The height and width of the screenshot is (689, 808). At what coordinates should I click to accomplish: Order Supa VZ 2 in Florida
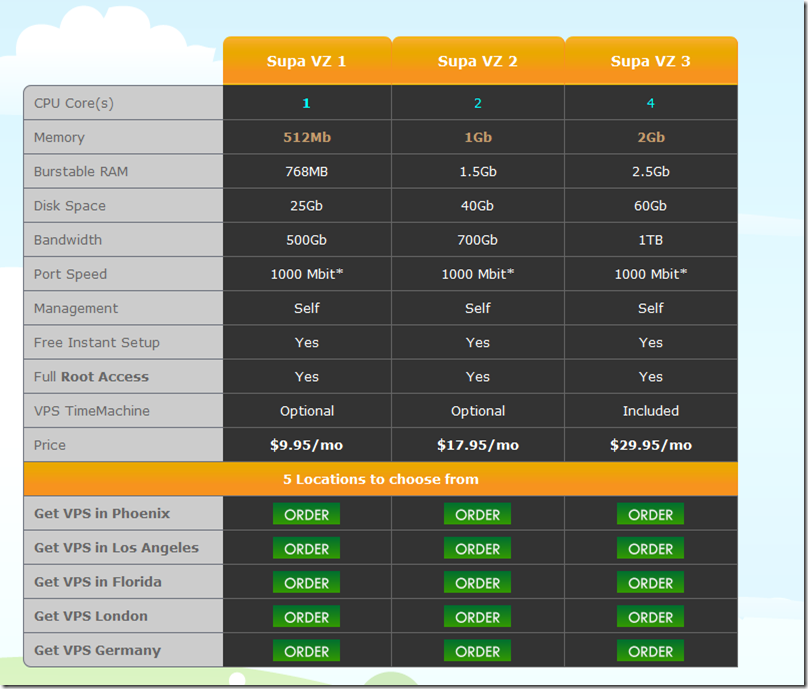point(477,582)
